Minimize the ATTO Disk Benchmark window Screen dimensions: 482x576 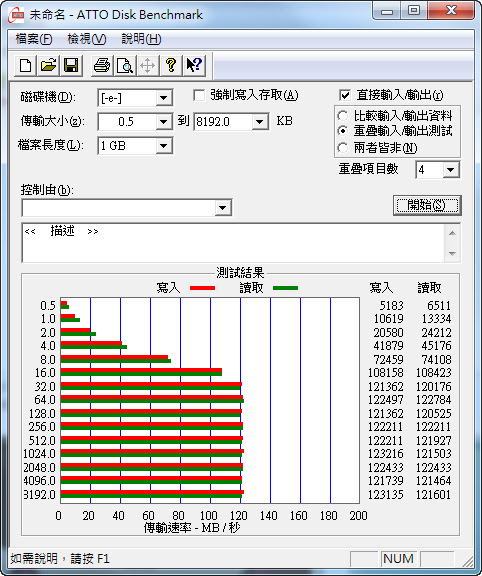[x=387, y=11]
